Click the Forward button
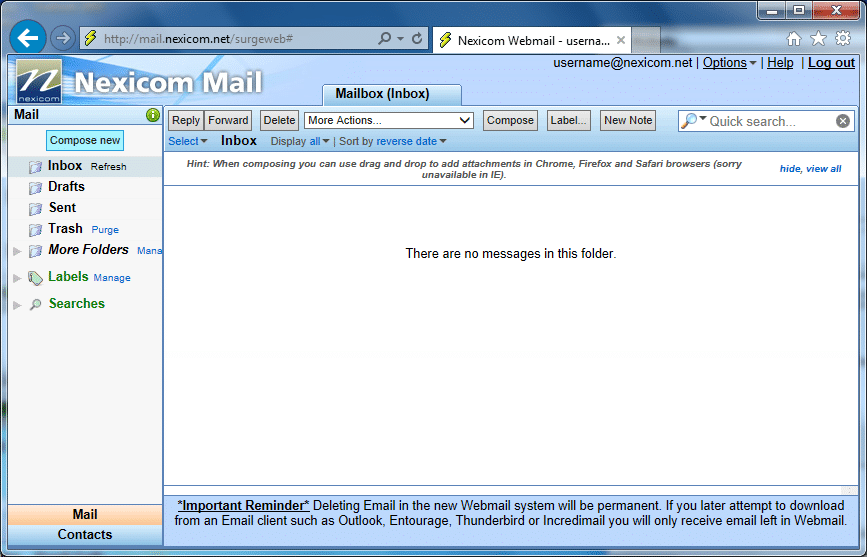Screen dimensions: 867x557 (x=228, y=120)
